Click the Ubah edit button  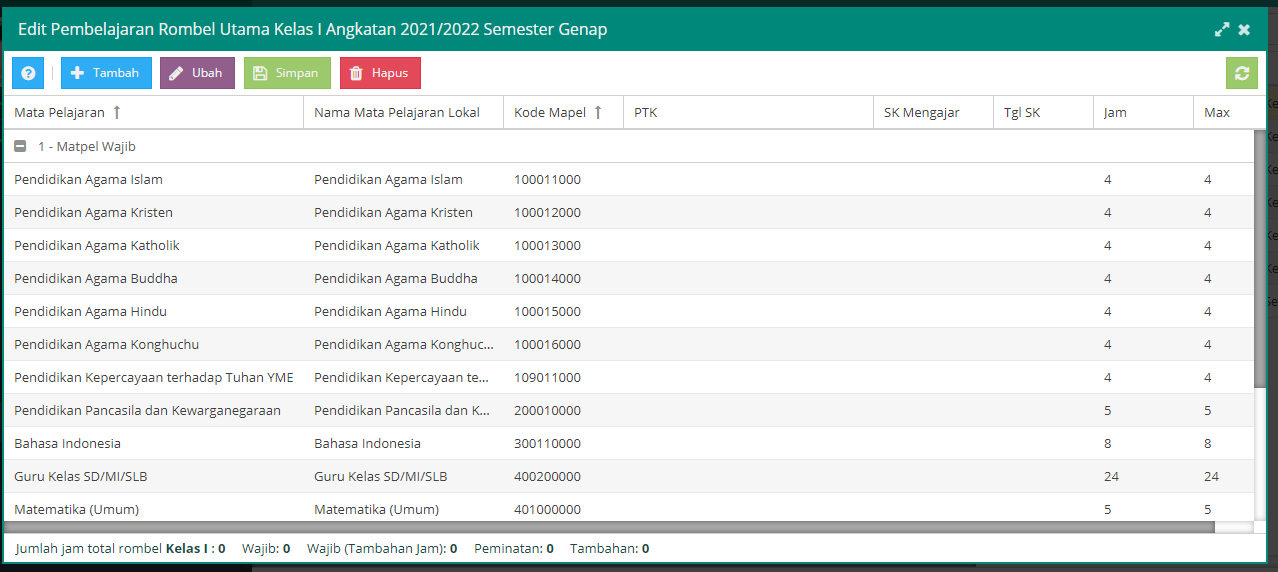197,73
